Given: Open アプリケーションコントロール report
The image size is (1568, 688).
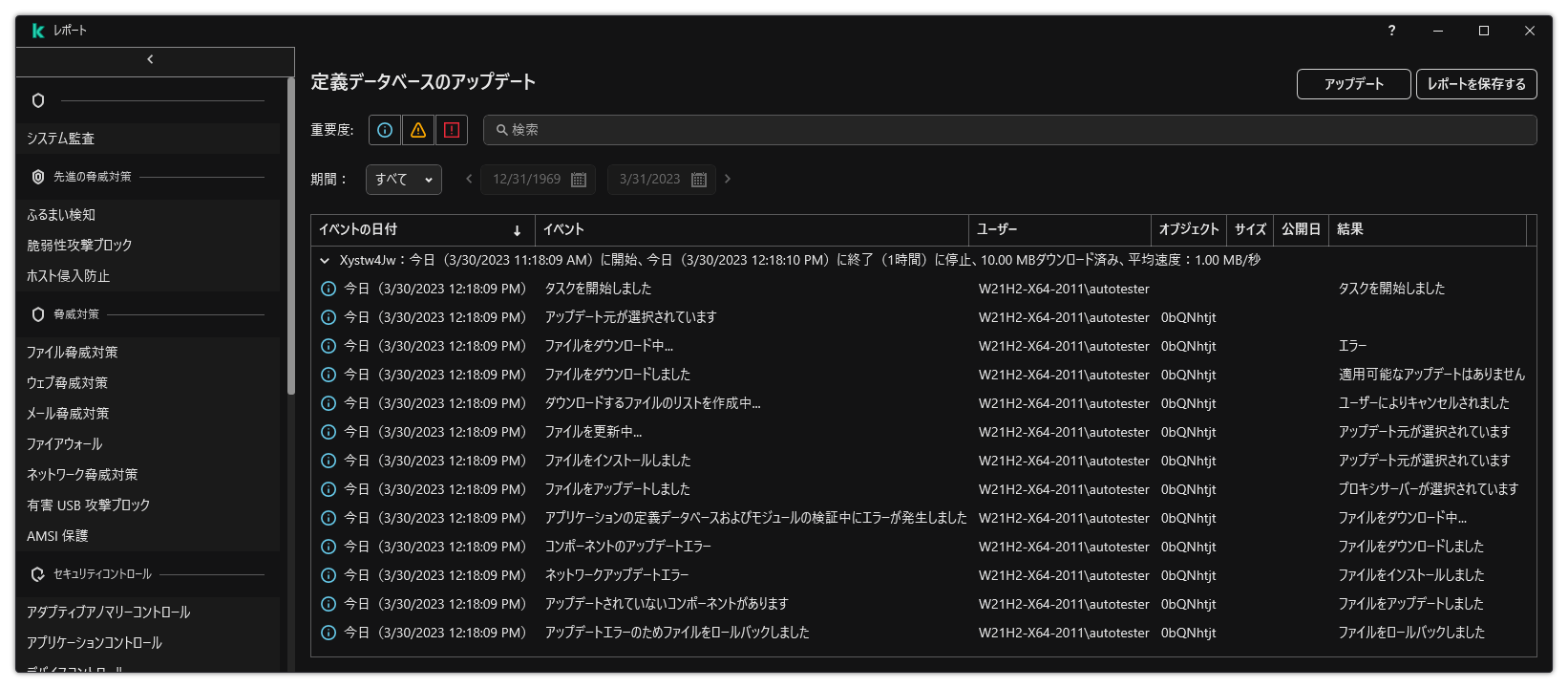Looking at the screenshot, I should [x=148, y=643].
